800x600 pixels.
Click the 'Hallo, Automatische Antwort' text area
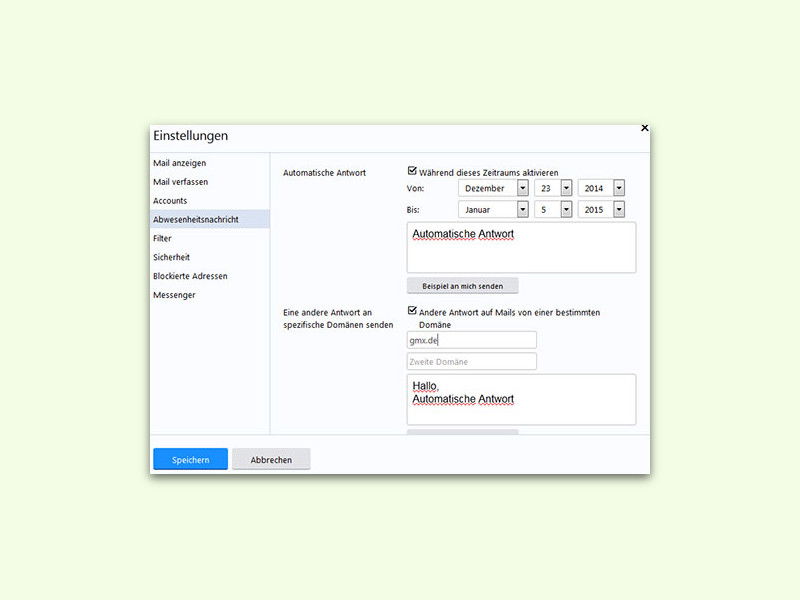click(521, 399)
